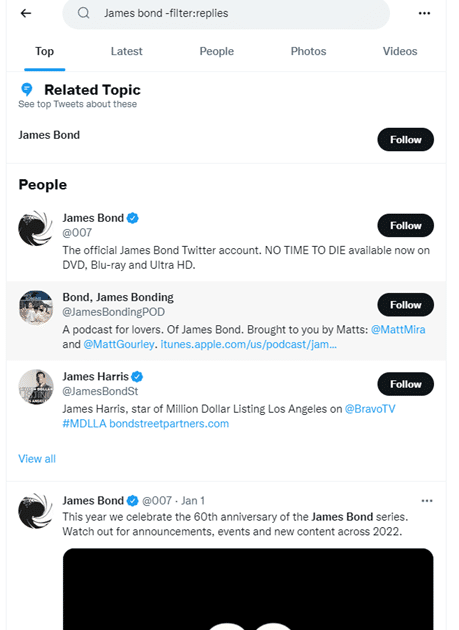Click the Related Topic blue speech icon
Viewport: 459px width, 630px height.
coord(27,89)
